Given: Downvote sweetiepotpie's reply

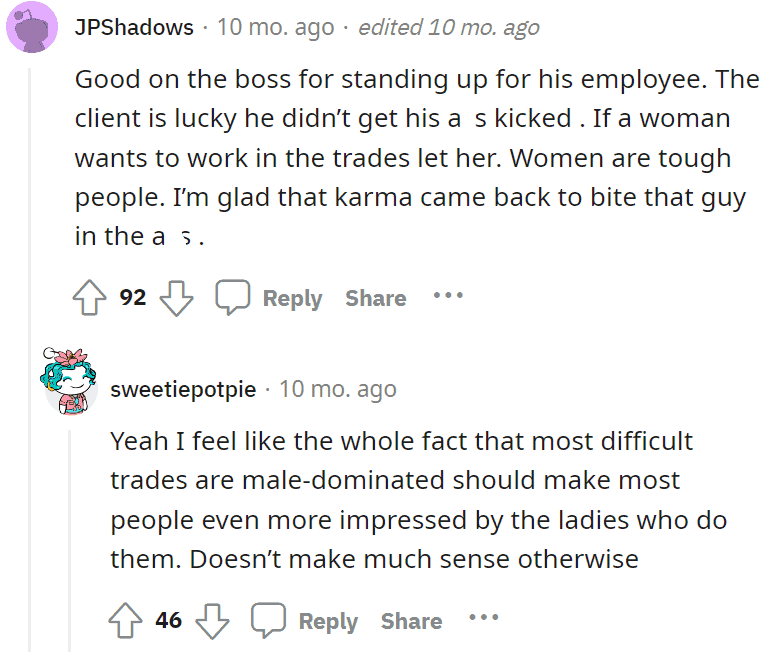Looking at the screenshot, I should click(212, 621).
